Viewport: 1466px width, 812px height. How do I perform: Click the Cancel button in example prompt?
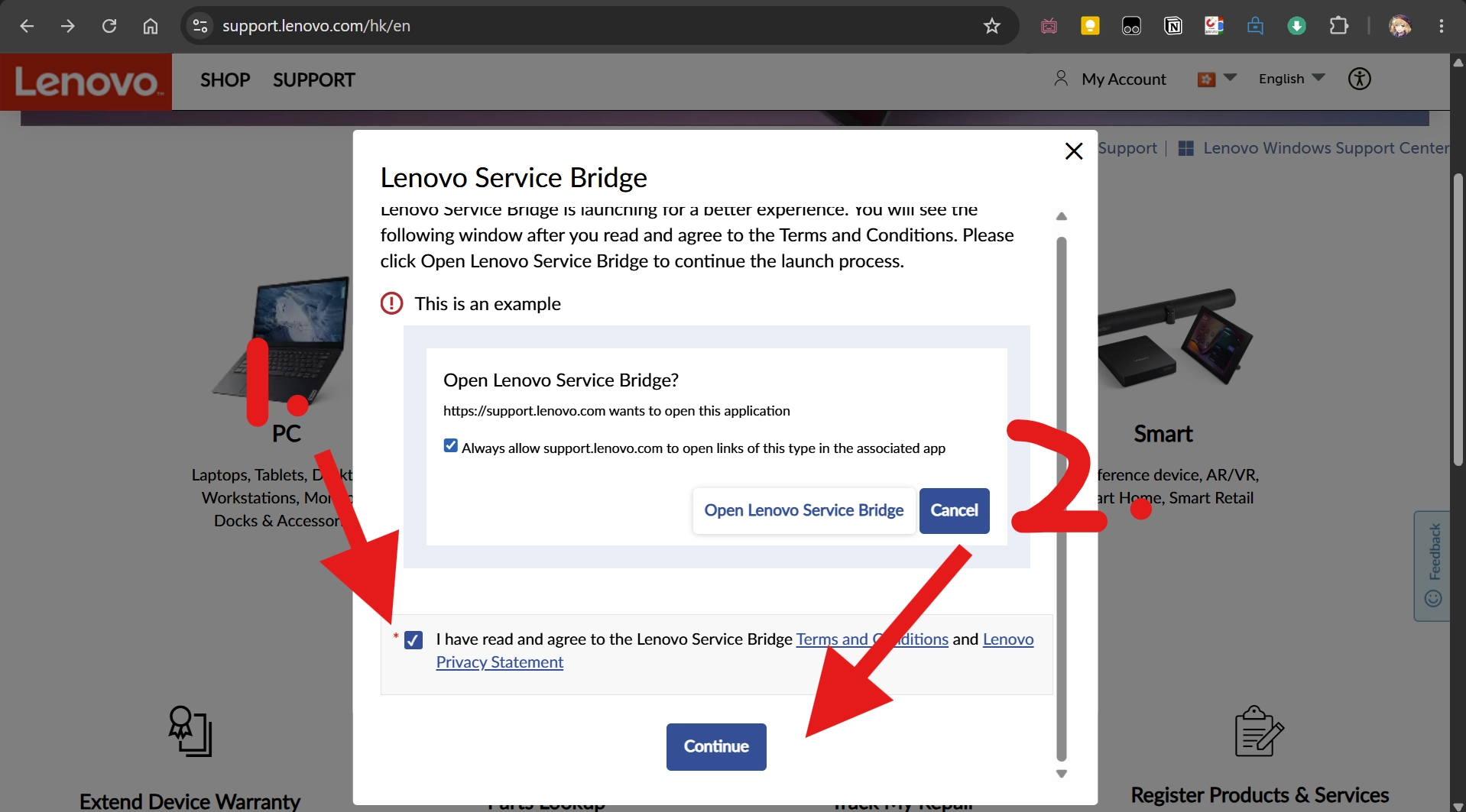click(x=954, y=510)
